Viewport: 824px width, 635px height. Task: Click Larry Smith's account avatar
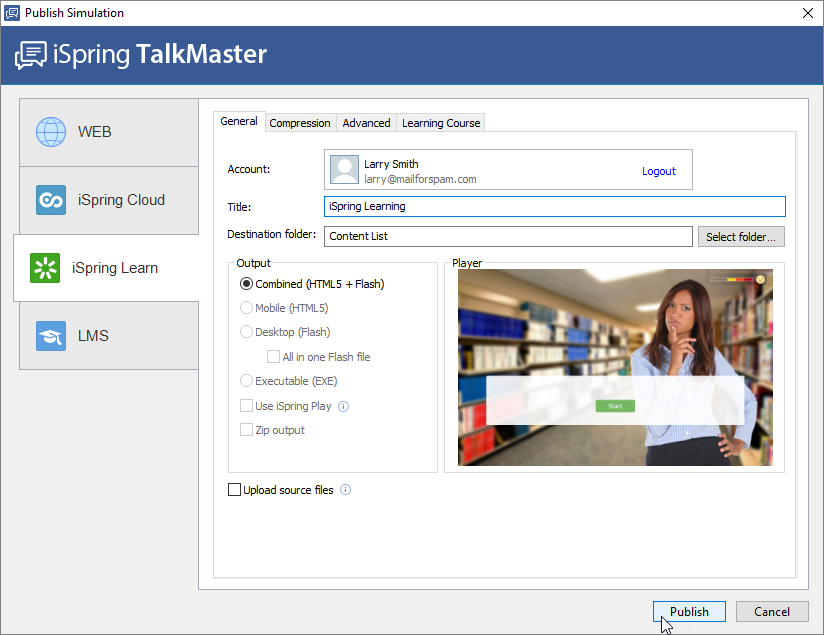tap(345, 170)
